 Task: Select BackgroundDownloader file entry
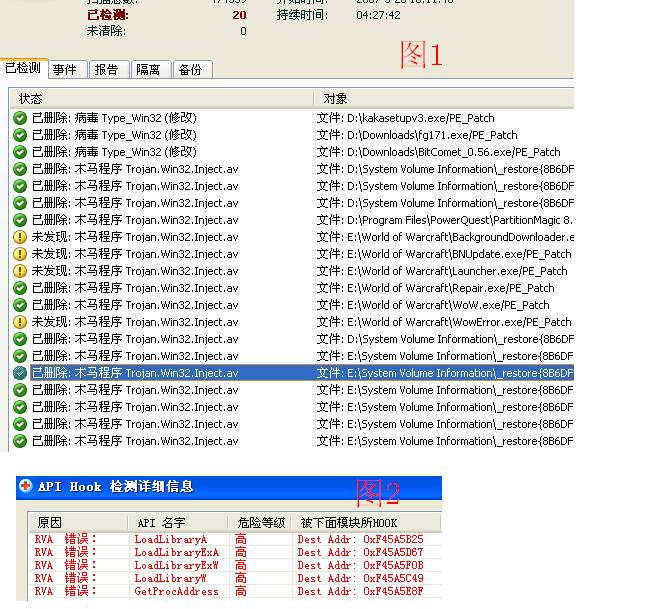pos(445,237)
